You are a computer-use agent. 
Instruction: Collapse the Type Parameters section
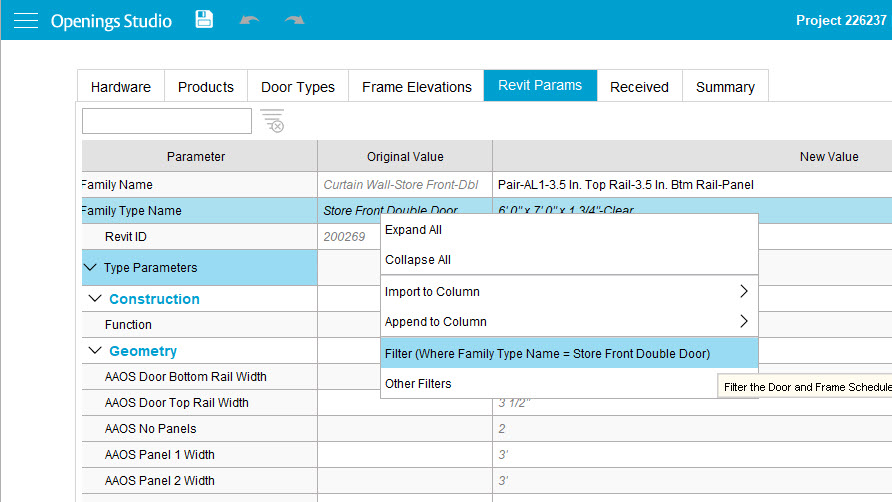click(x=91, y=268)
